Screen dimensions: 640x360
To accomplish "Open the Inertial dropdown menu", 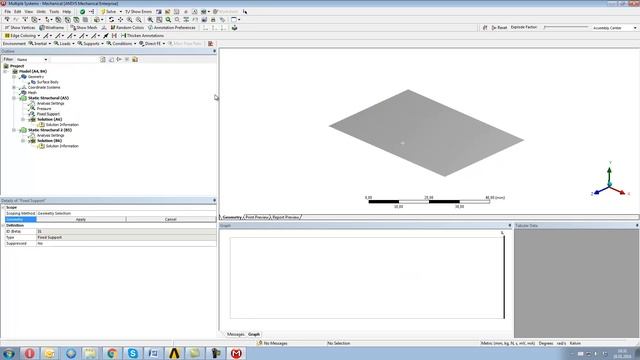I will (x=40, y=44).
